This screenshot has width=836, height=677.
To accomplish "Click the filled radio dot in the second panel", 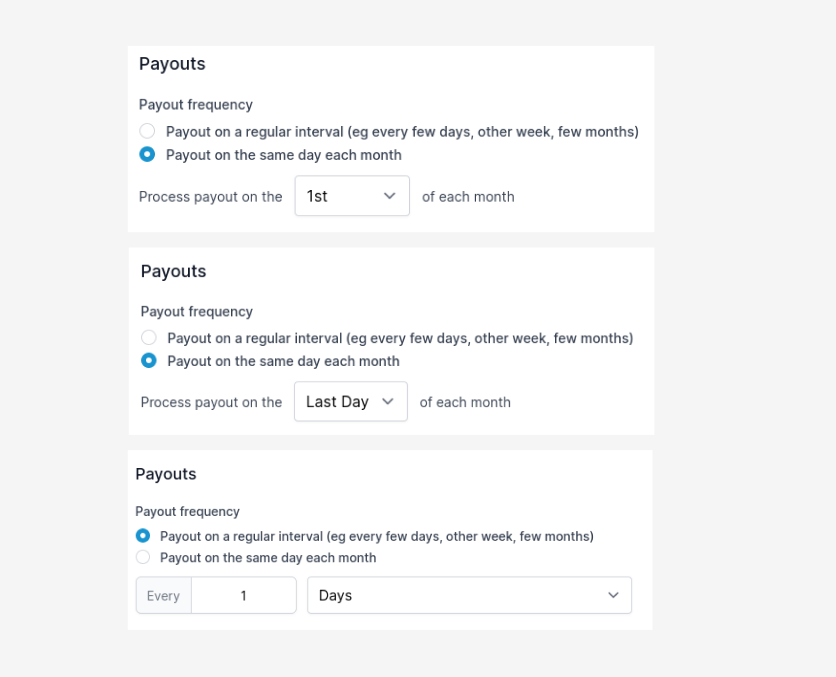I will point(147,360).
